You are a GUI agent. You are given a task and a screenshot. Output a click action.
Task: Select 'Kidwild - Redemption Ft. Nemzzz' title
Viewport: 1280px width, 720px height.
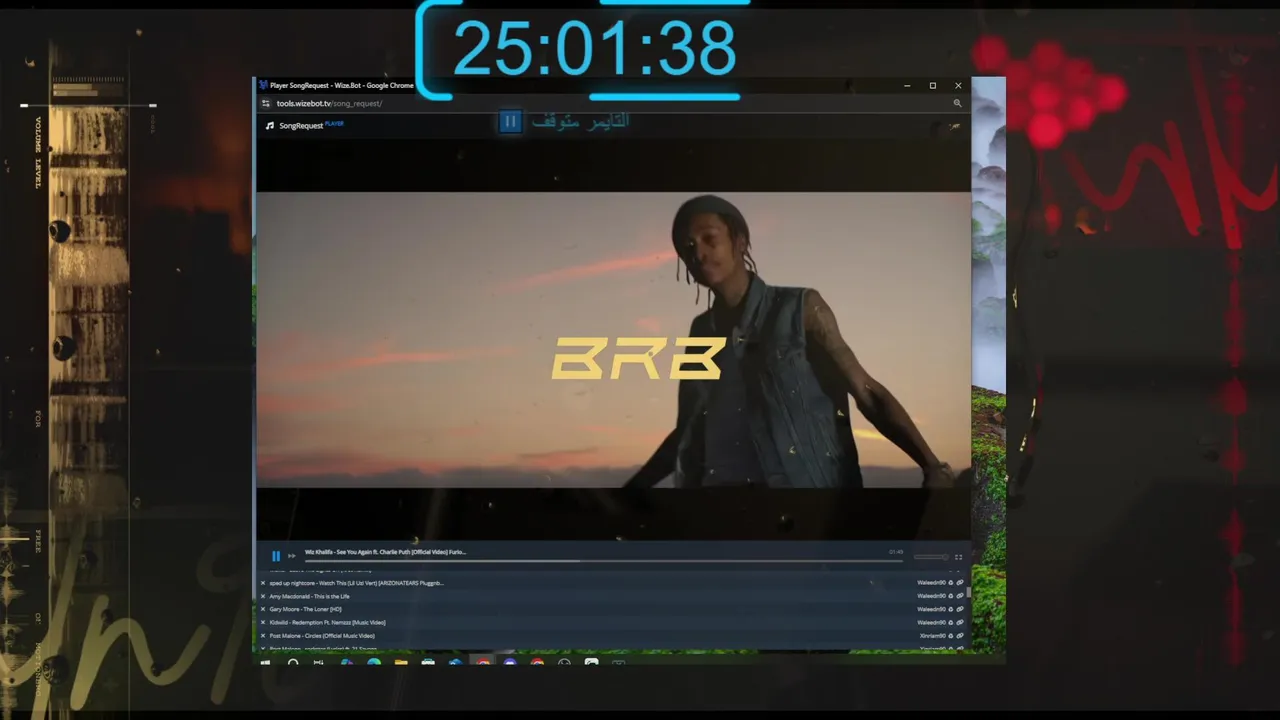tap(327, 622)
